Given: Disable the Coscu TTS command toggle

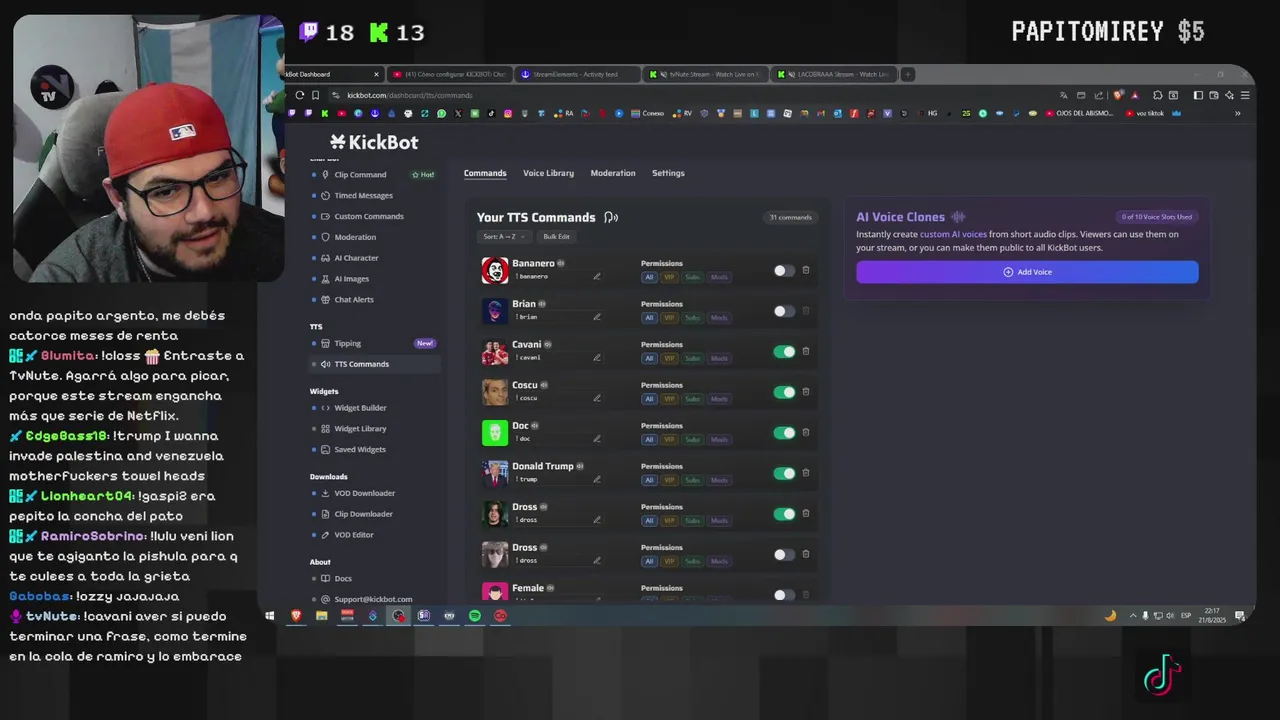Looking at the screenshot, I should (x=784, y=392).
